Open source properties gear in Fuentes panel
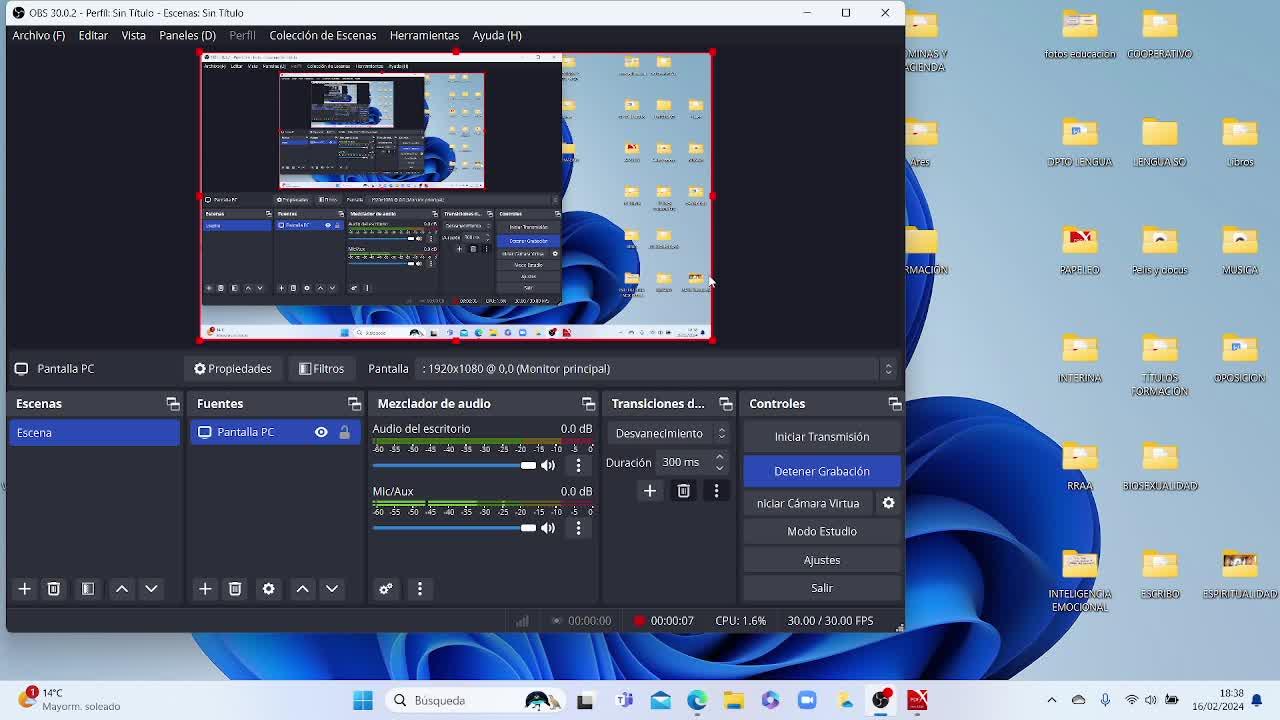The width and height of the screenshot is (1280, 720). click(269, 589)
